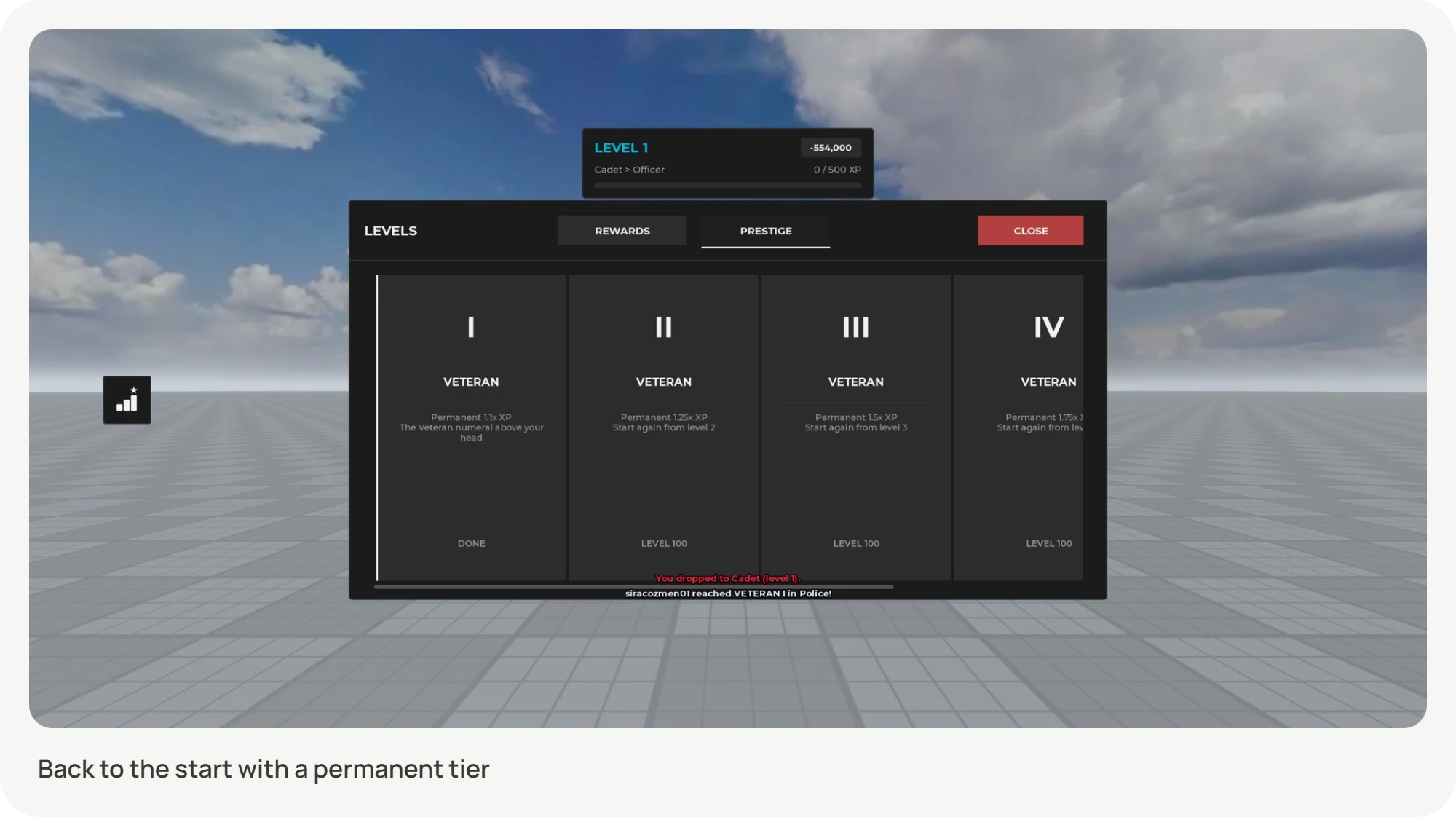Viewport: 1456px width, 817px height.
Task: Select the Prestige tab
Action: pos(765,231)
